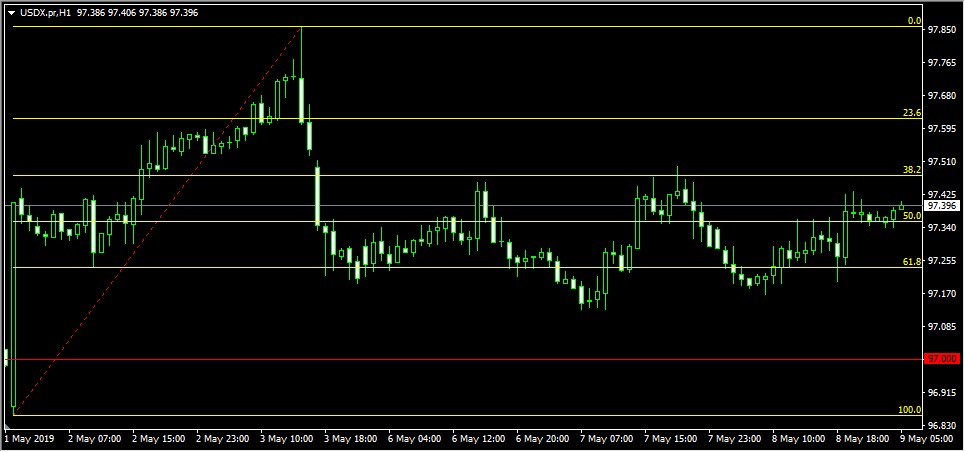The width and height of the screenshot is (965, 452).
Task: Select the 38.2 Fibonacci level label
Action: (912, 170)
